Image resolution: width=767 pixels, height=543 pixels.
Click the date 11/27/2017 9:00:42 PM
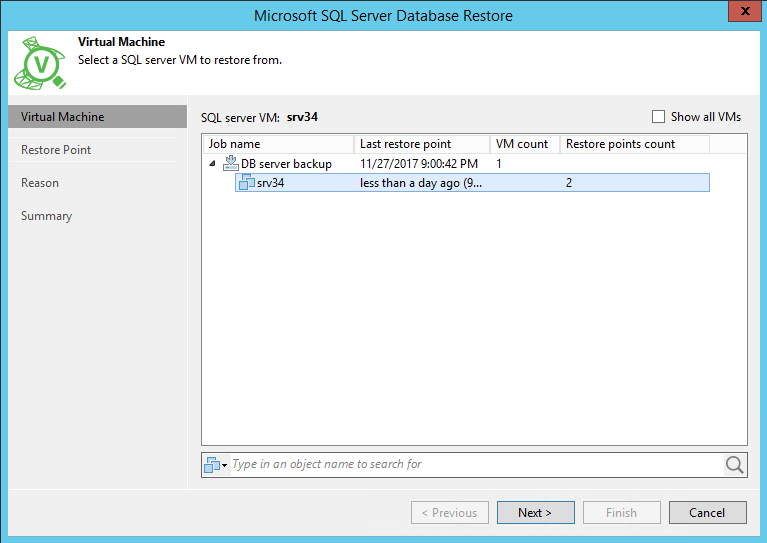(419, 163)
